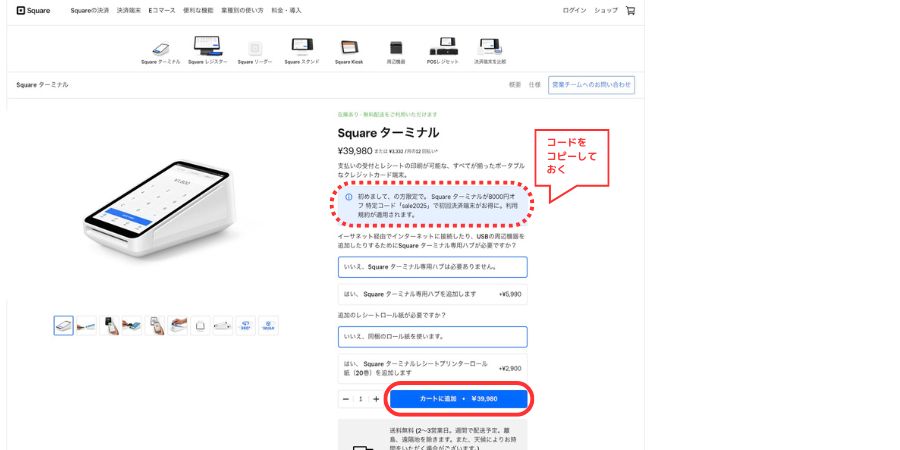Image resolution: width=900 pixels, height=450 pixels.
Task: Increase quantity with the plus button
Action: [x=376, y=399]
